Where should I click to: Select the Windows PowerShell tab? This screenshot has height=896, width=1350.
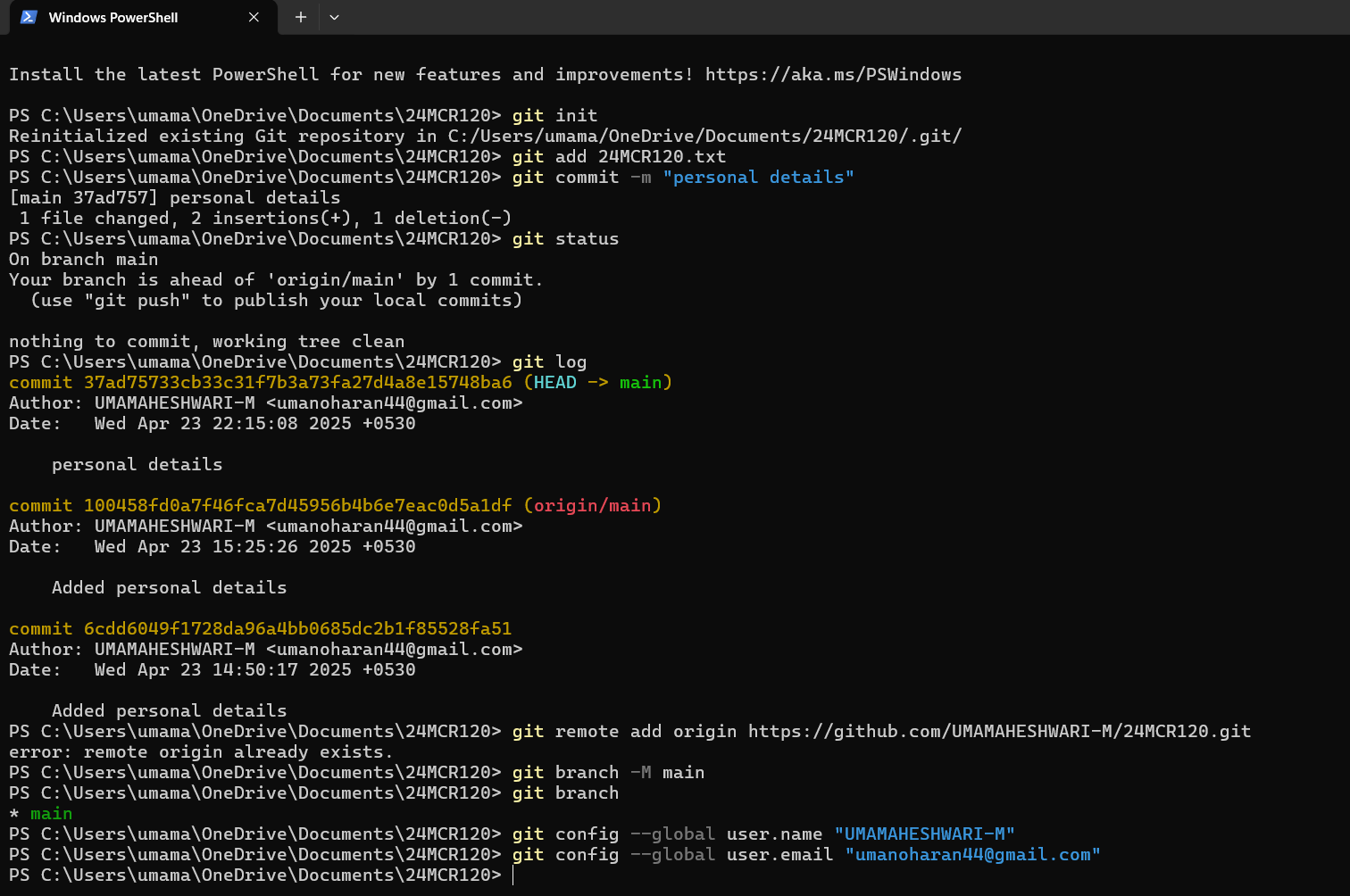coord(143,18)
